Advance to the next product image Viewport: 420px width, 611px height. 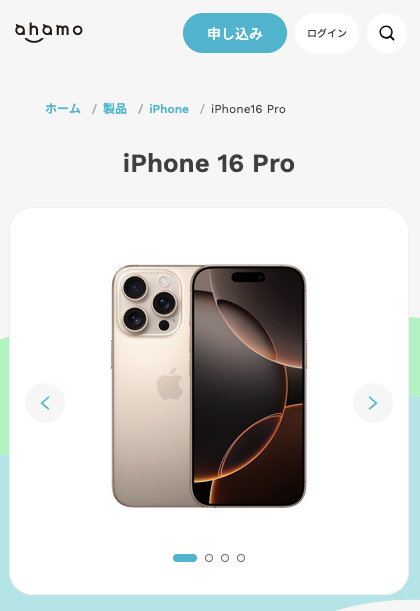(x=373, y=403)
